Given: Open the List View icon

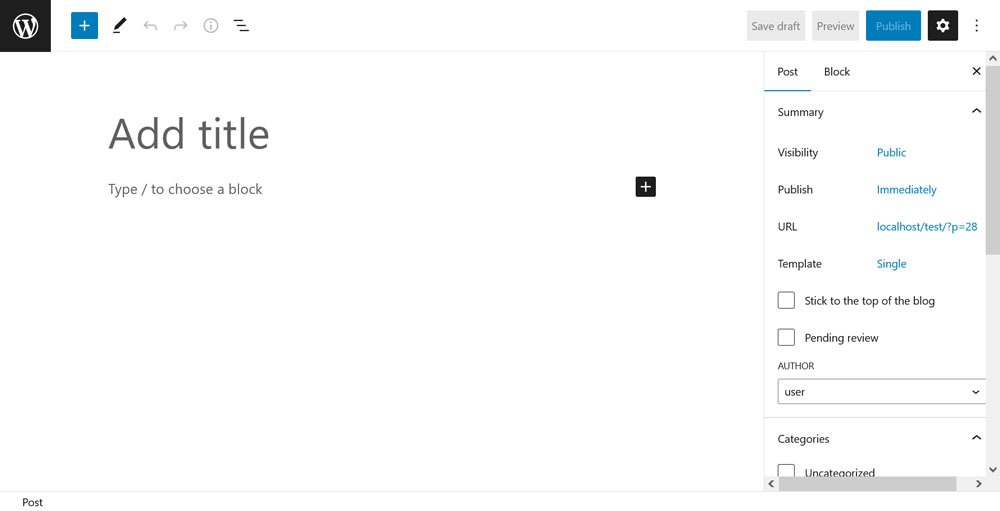Looking at the screenshot, I should click(241, 26).
